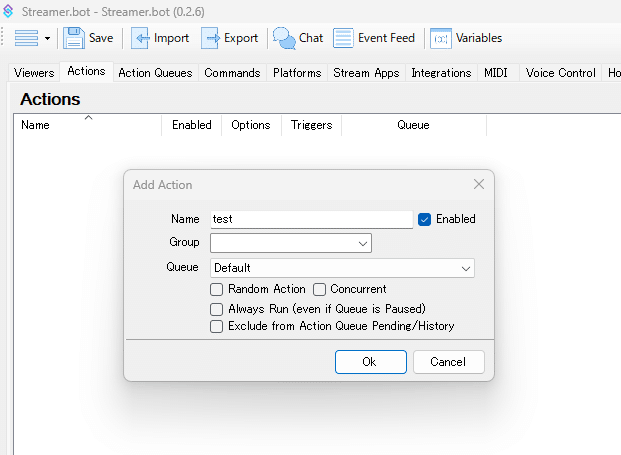Click the sort arrow above Name column
Image resolution: width=621 pixels, height=455 pixels.
tap(88, 118)
